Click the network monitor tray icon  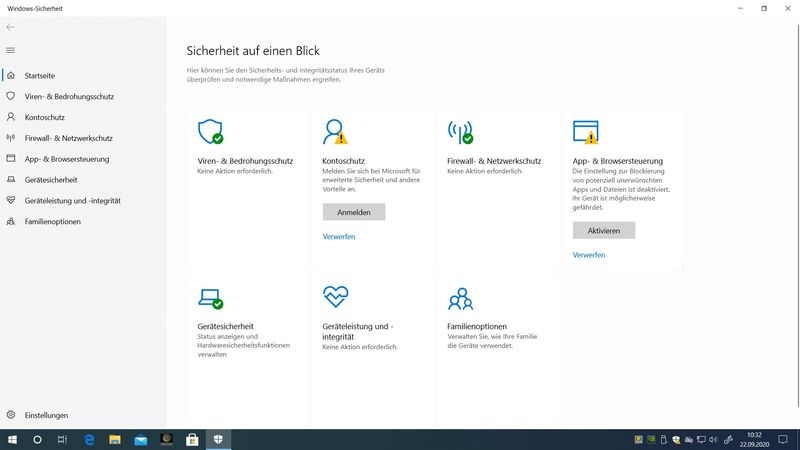pyautogui.click(x=701, y=439)
